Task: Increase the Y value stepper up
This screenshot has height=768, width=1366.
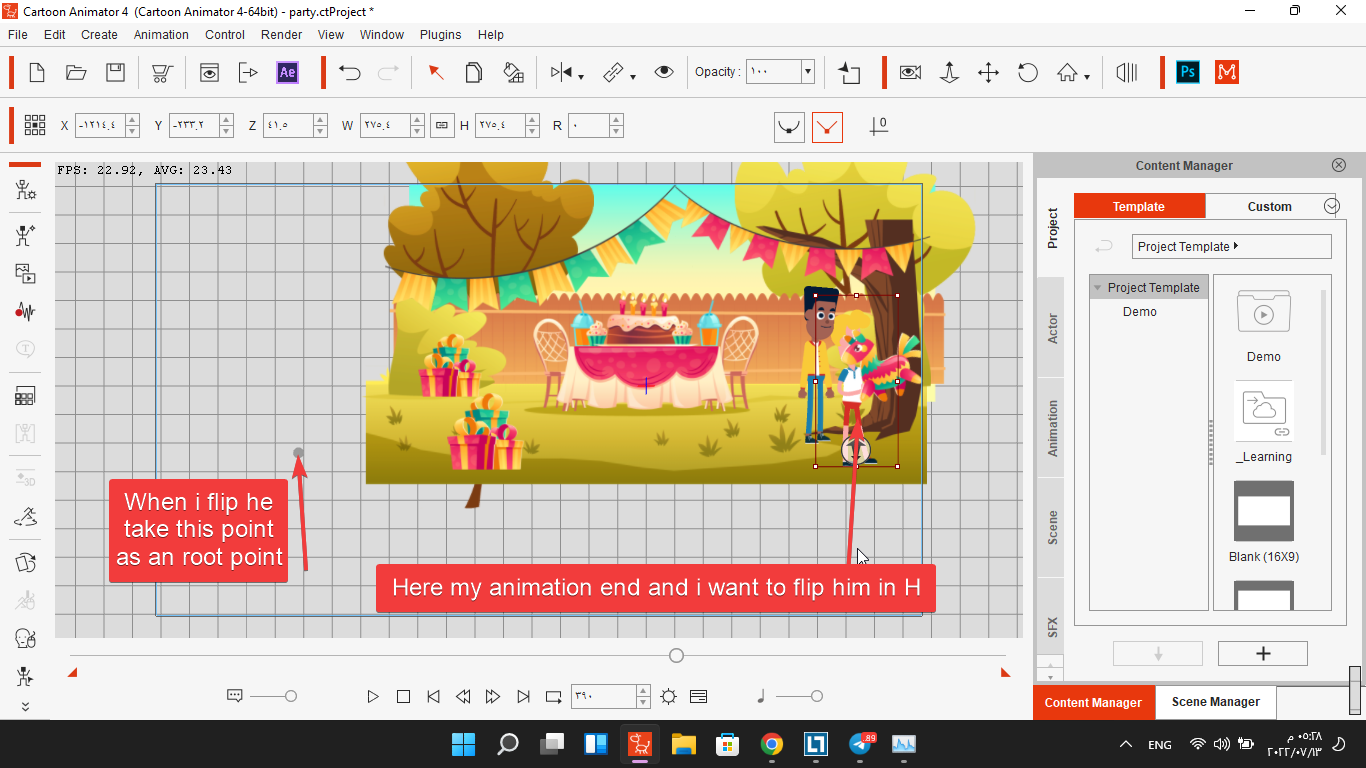Action: click(x=227, y=120)
